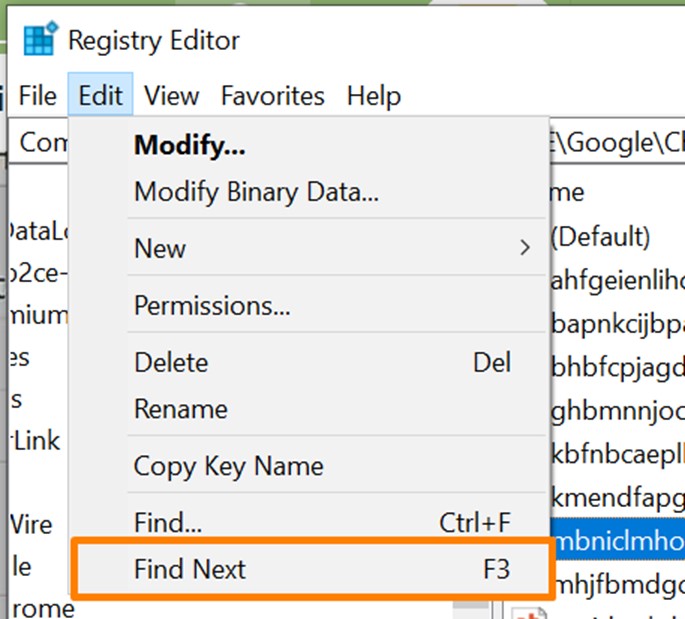Close the open Edit menu
The height and width of the screenshot is (619, 685).
point(100,96)
